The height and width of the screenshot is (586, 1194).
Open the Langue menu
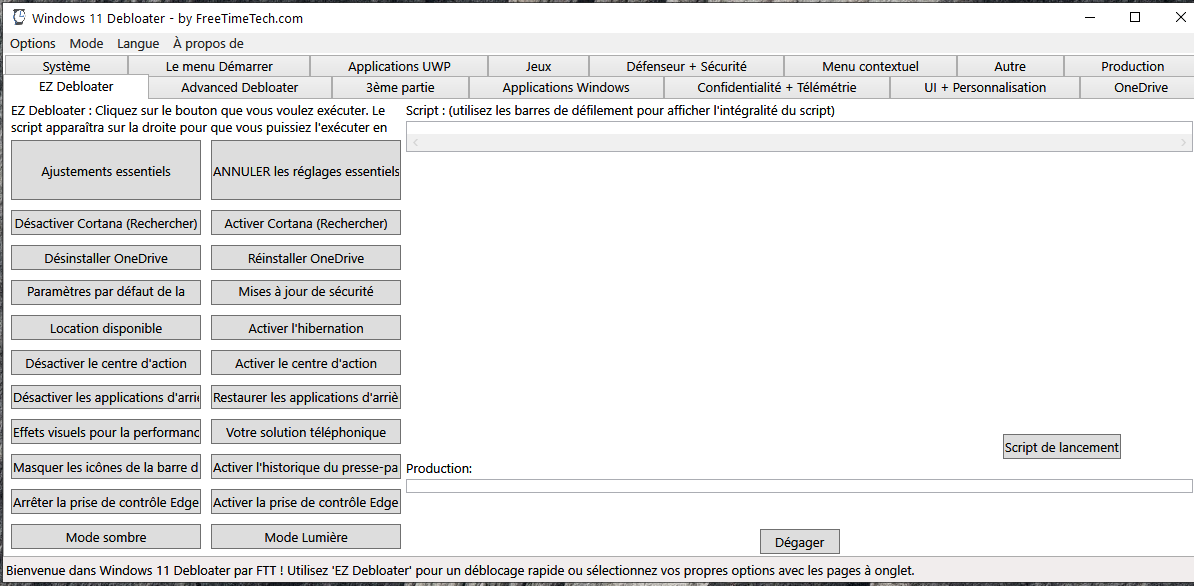[x=139, y=43]
